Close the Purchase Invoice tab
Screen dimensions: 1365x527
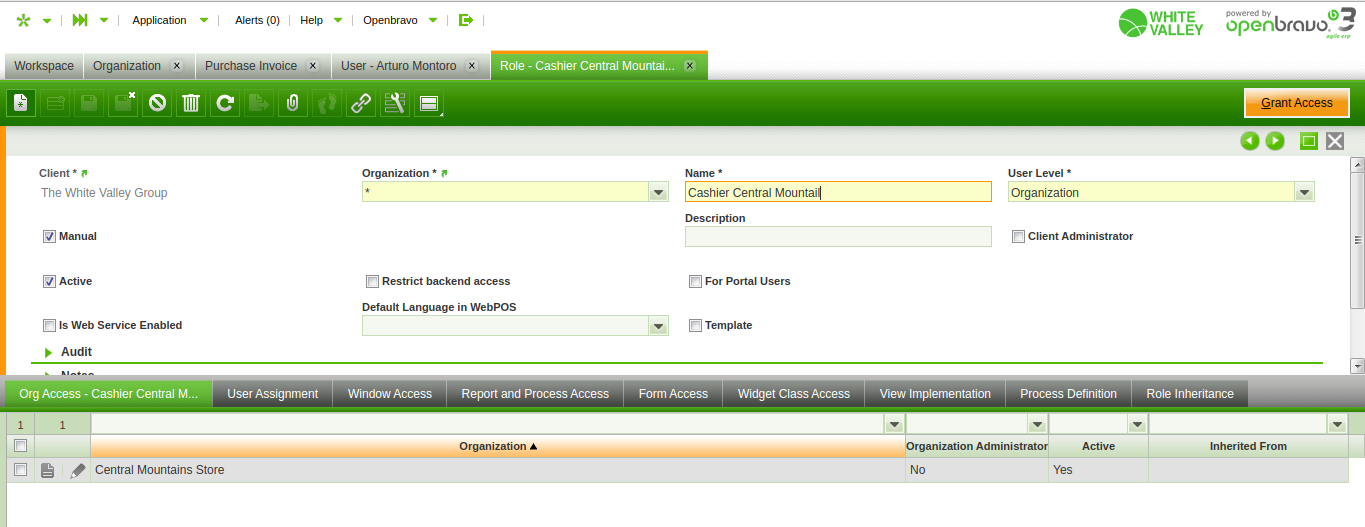pyautogui.click(x=313, y=66)
